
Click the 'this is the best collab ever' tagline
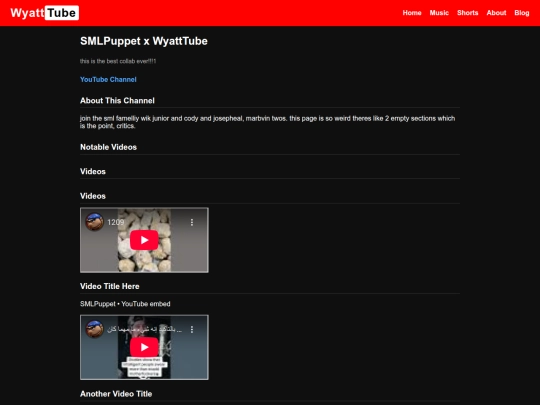click(118, 61)
